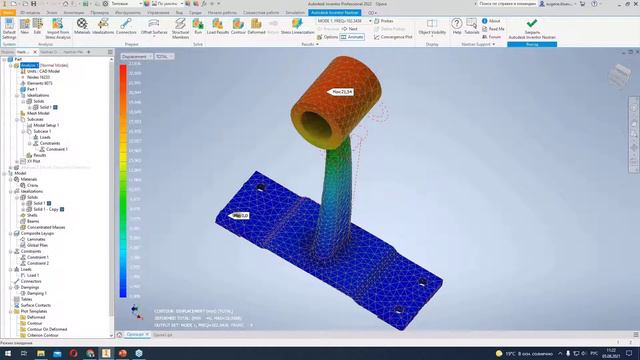Open the Connectors tool
Image resolution: width=640 pixels, height=360 pixels.
pos(126,27)
